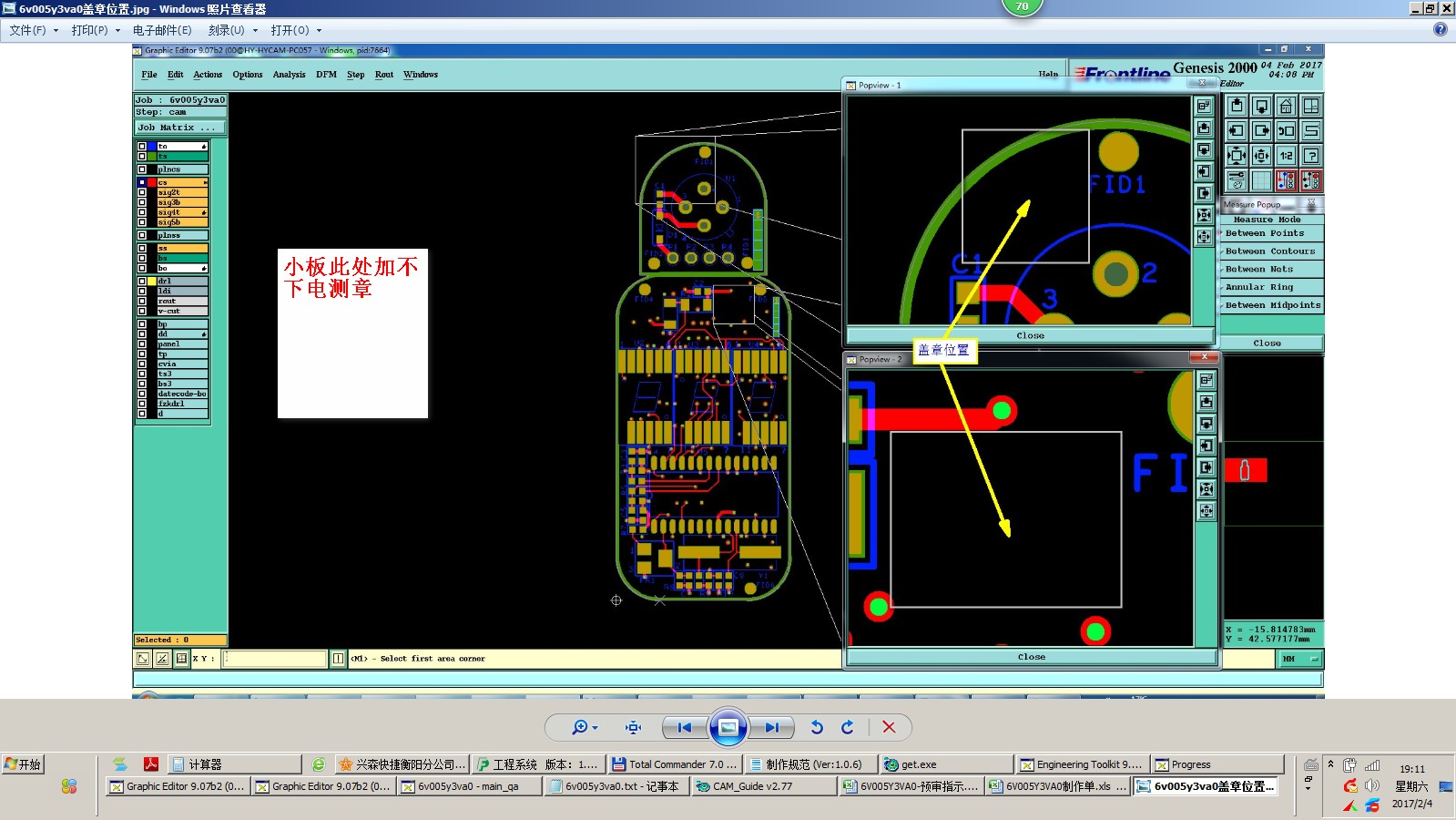Toggle the checkbox for layer plnss
Viewport: 1456px width, 820px height.
(142, 235)
